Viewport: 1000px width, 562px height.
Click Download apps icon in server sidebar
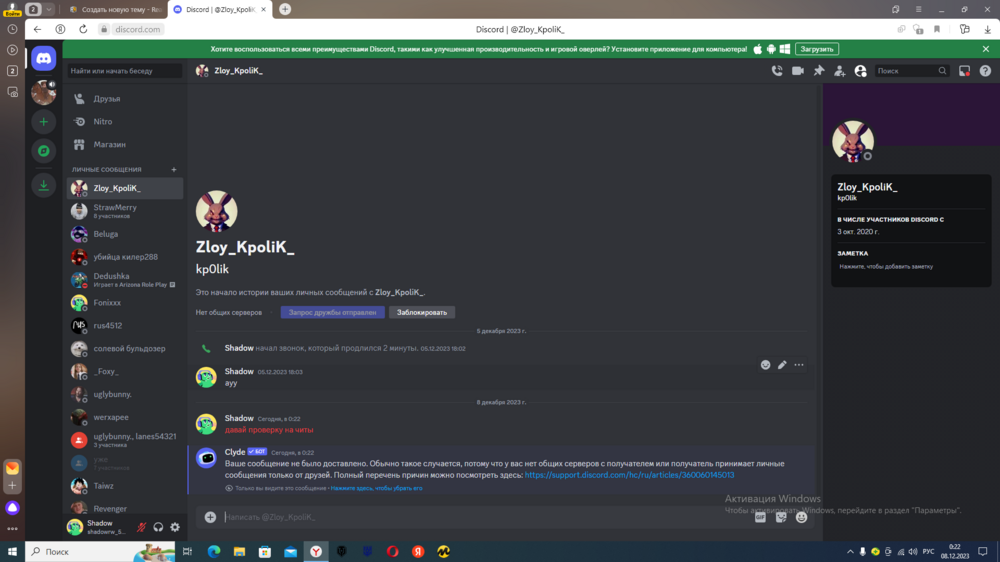[43, 185]
